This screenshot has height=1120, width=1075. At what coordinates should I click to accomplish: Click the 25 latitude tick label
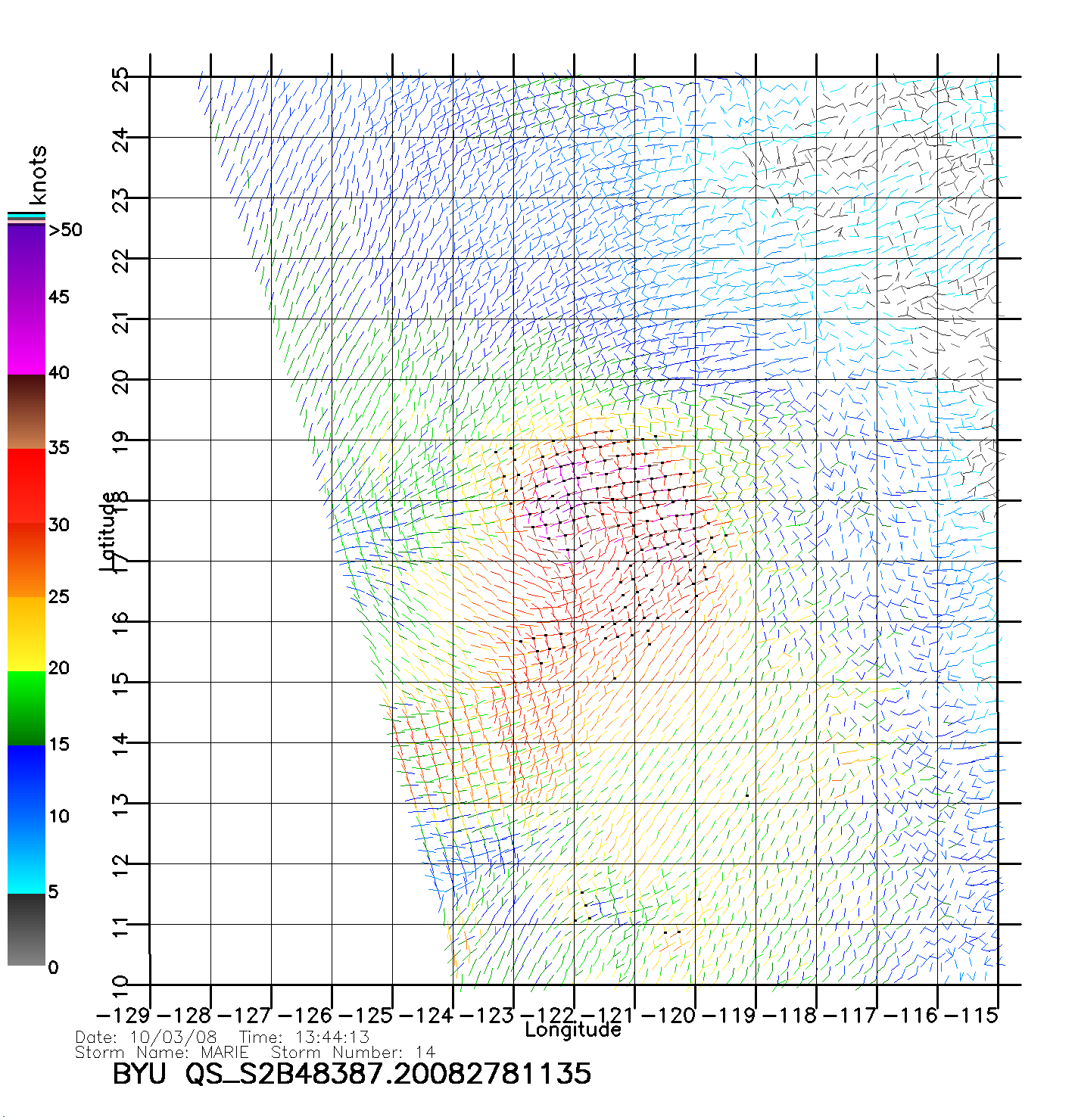click(x=120, y=79)
